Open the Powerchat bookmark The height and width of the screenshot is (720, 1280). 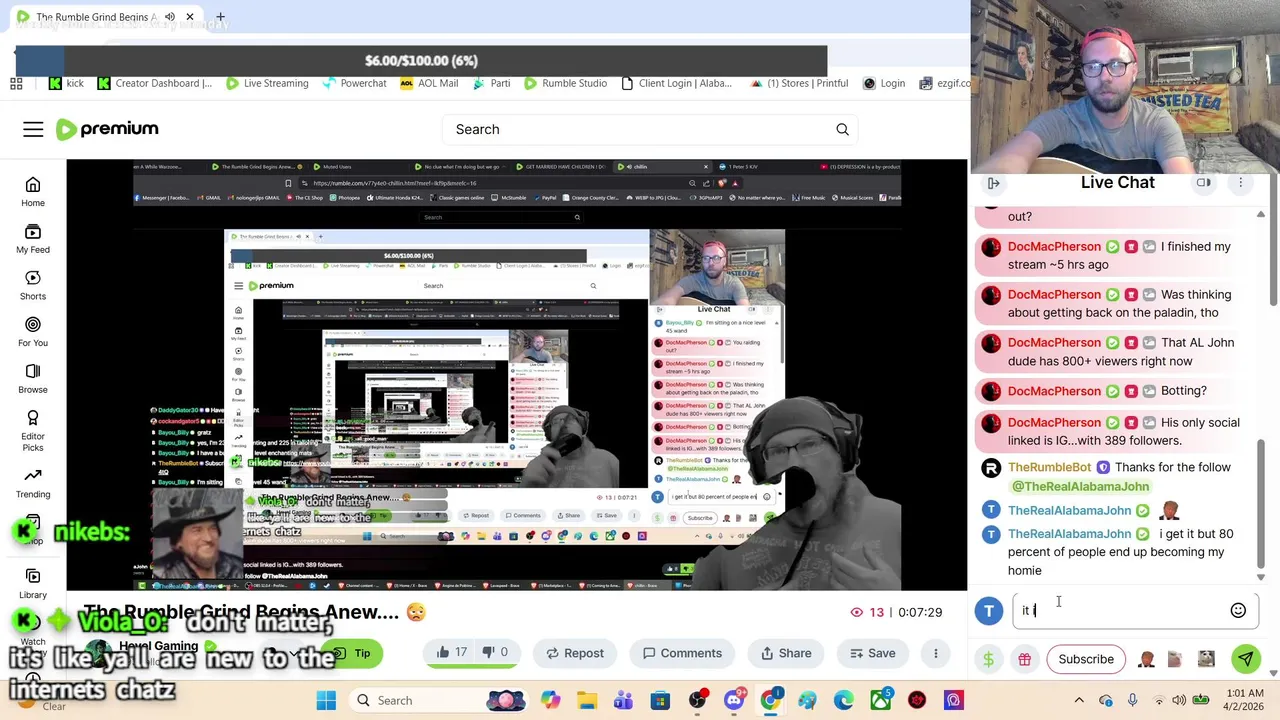pos(353,83)
